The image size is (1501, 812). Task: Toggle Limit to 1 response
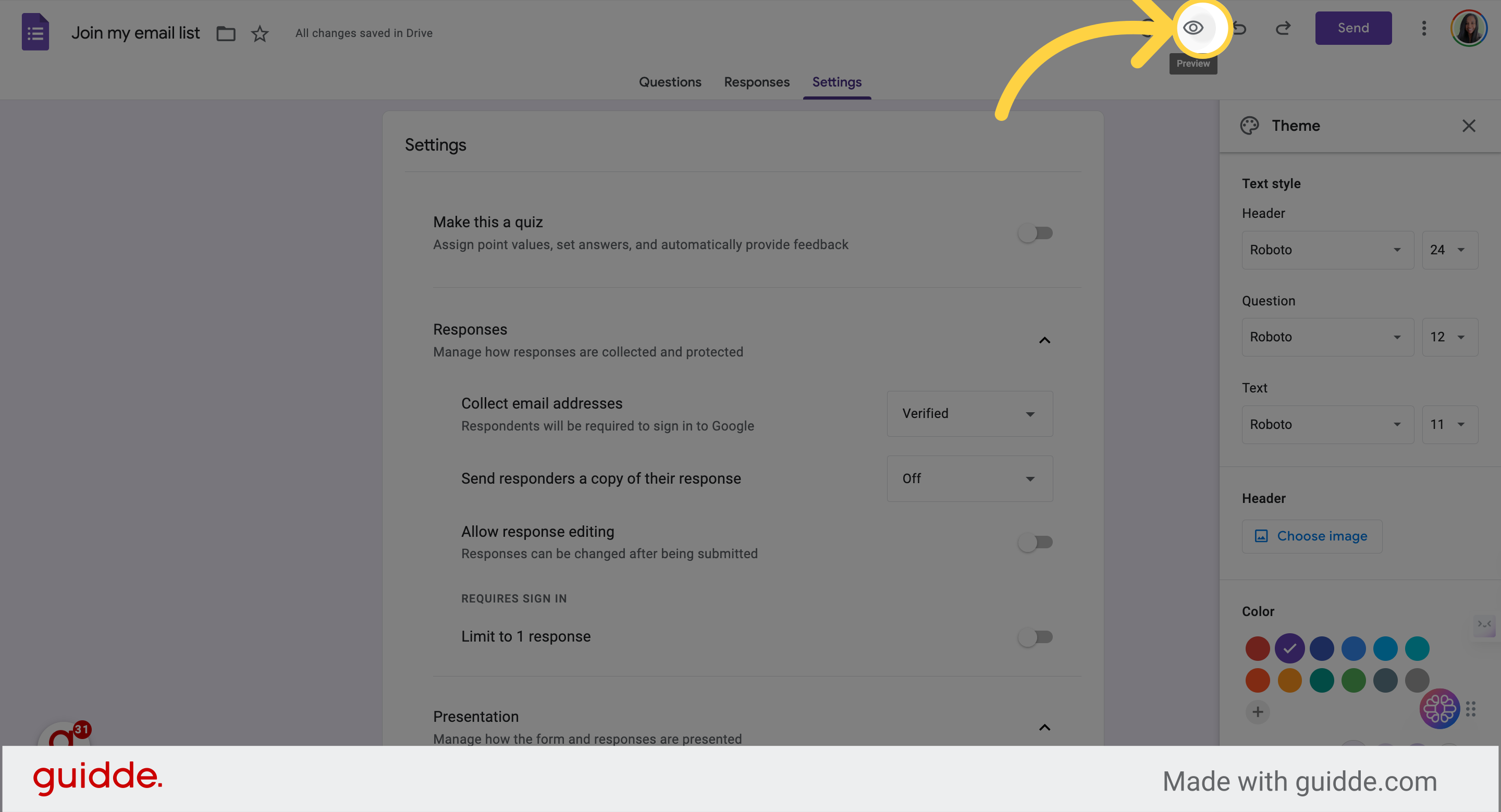(1035, 637)
